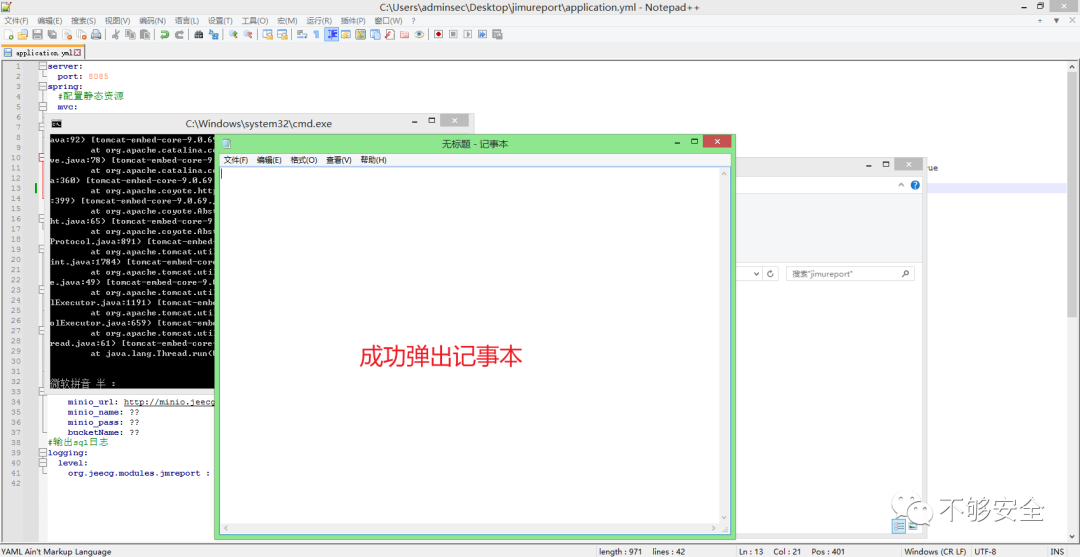Click Windows (CR LF) in status bar
Viewport: 1080px width, 557px height.
pos(934,551)
